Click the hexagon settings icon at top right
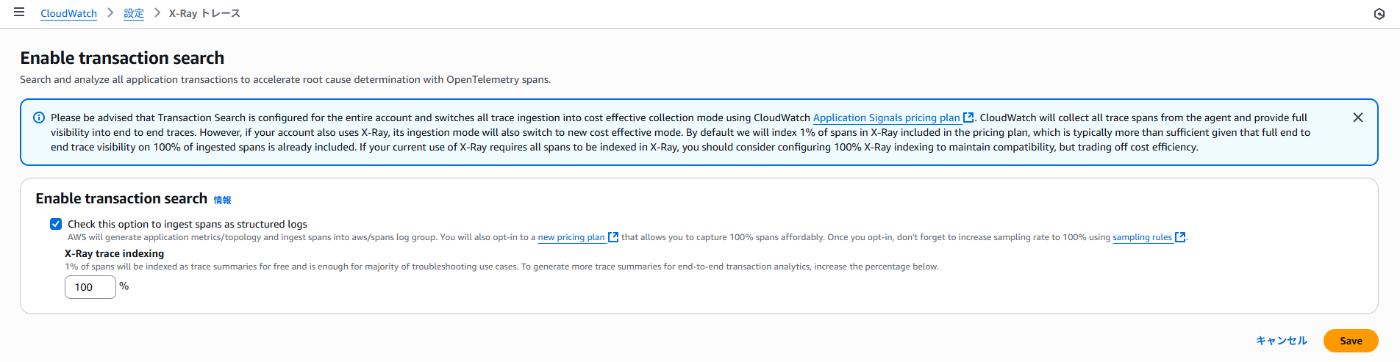1400x362 pixels. pos(1379,14)
